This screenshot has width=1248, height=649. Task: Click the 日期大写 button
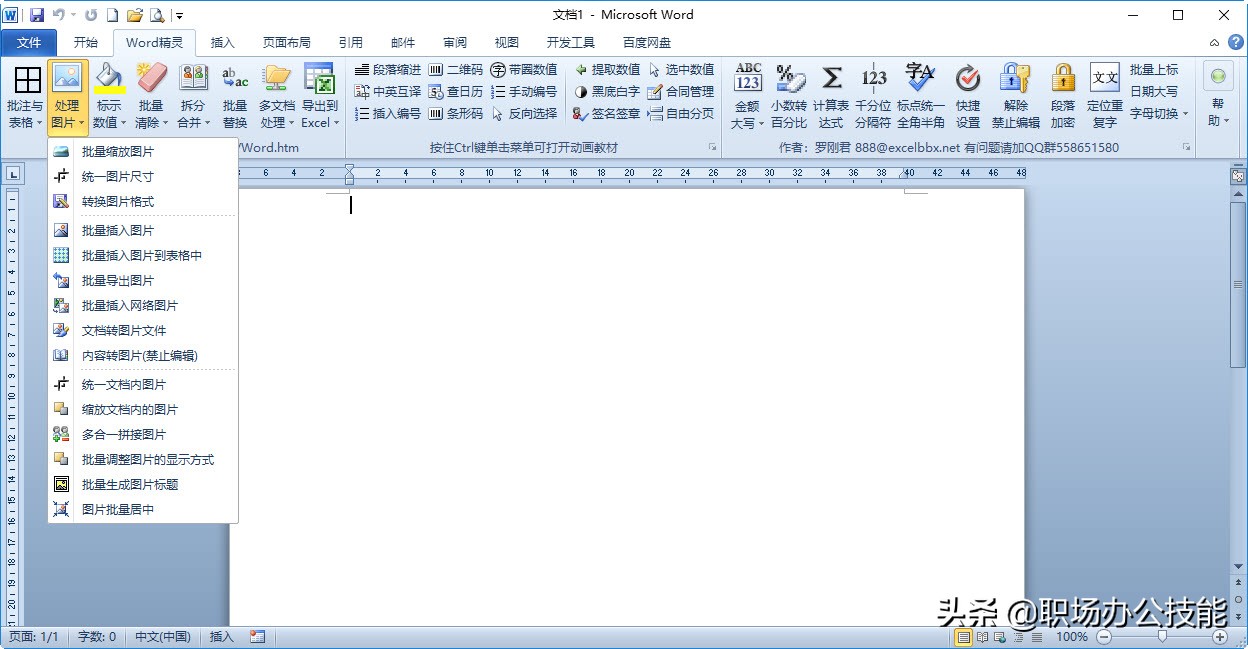[1154, 92]
